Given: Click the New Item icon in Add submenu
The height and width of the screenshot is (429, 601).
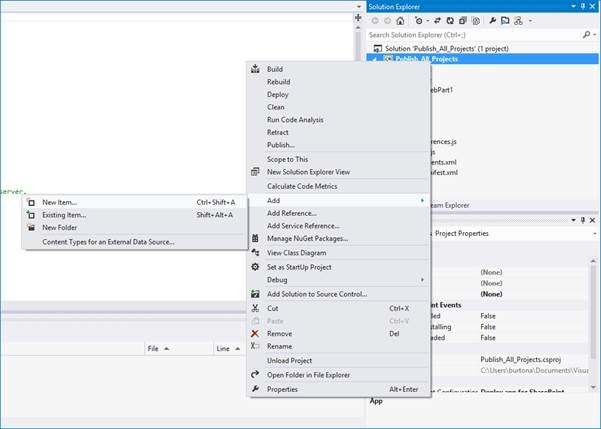Looking at the screenshot, I should [31, 202].
